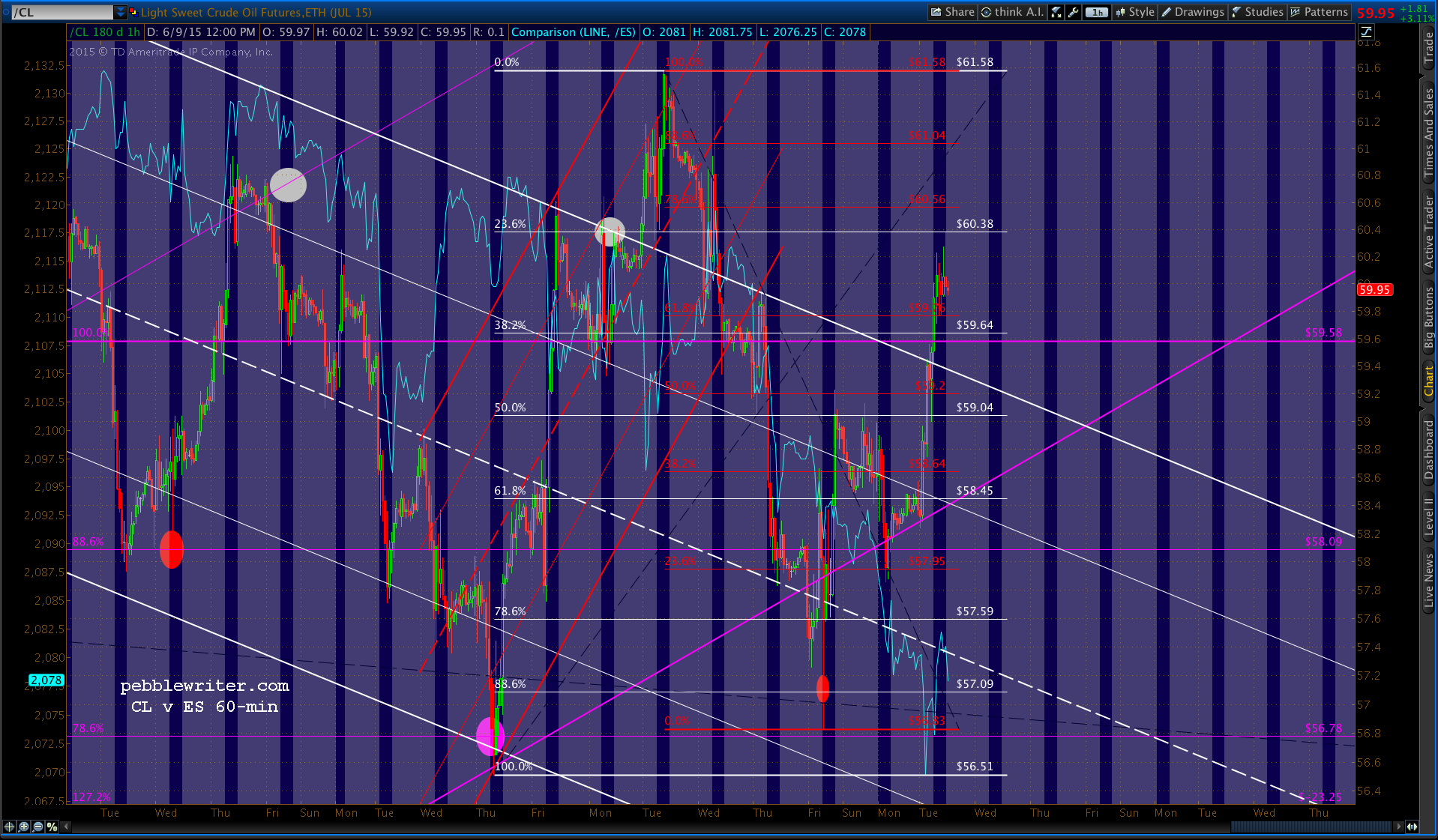
Task: Expand the symbol selector dropdown arrow
Action: pos(121,12)
